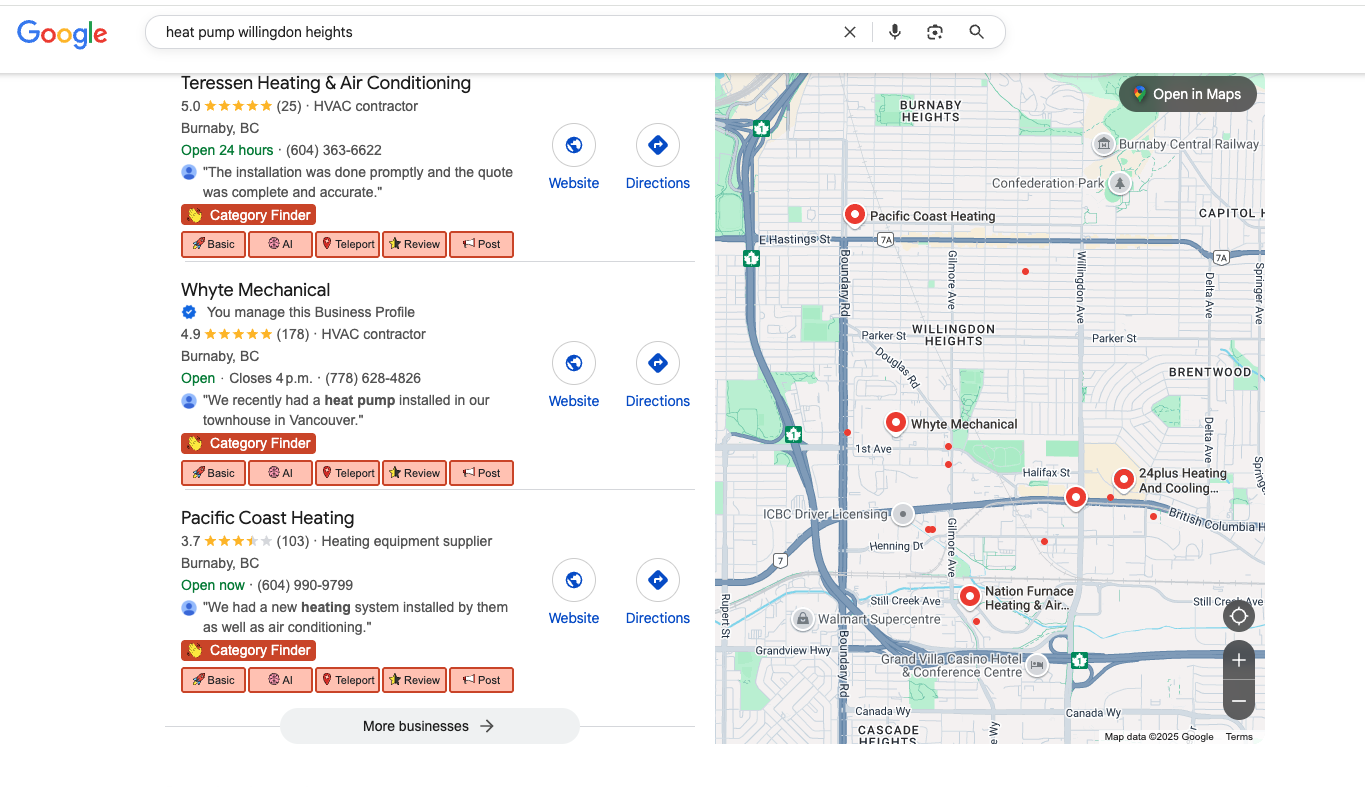This screenshot has width=1365, height=787.
Task: Click ICBC Driver Licensing map marker
Action: (x=903, y=514)
